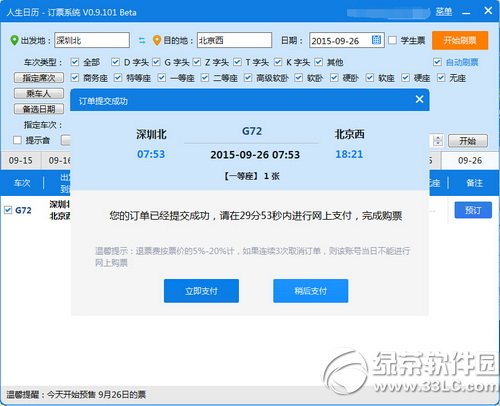Select the 09-26 date tab
This screenshot has width=500, height=406.
(x=470, y=161)
